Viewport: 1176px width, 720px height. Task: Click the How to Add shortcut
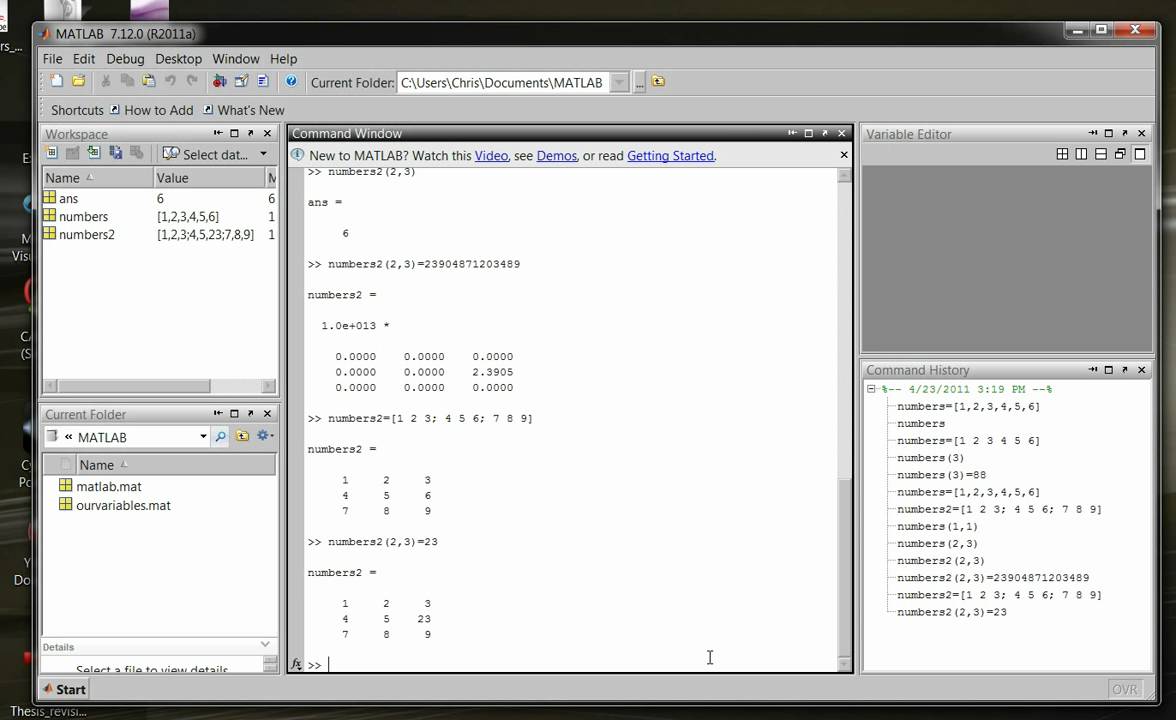coord(152,110)
